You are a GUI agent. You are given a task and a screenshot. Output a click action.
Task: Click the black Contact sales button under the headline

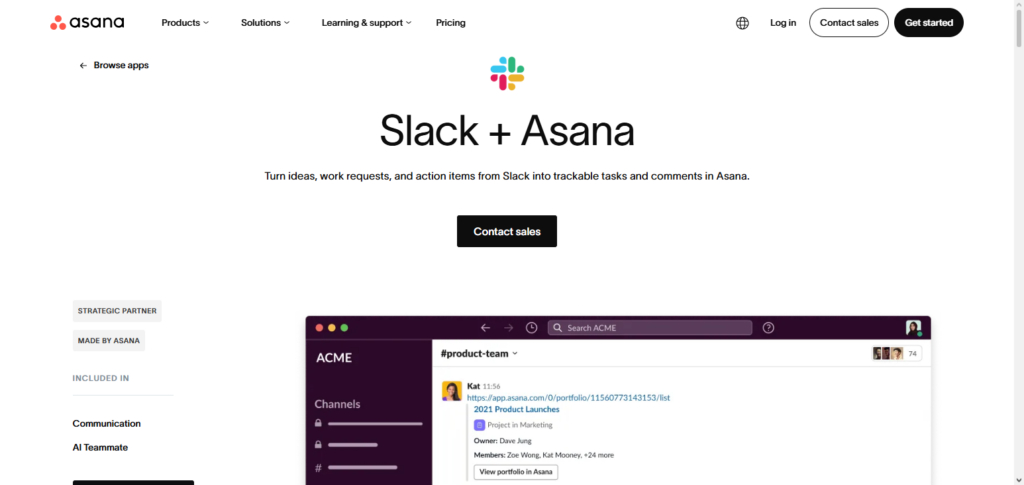click(507, 231)
